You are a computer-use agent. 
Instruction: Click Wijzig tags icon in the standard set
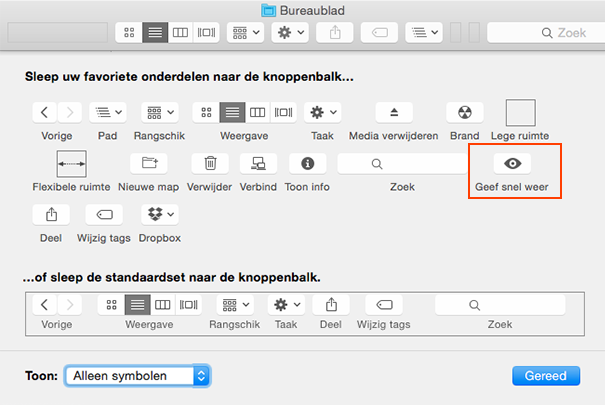click(x=384, y=305)
